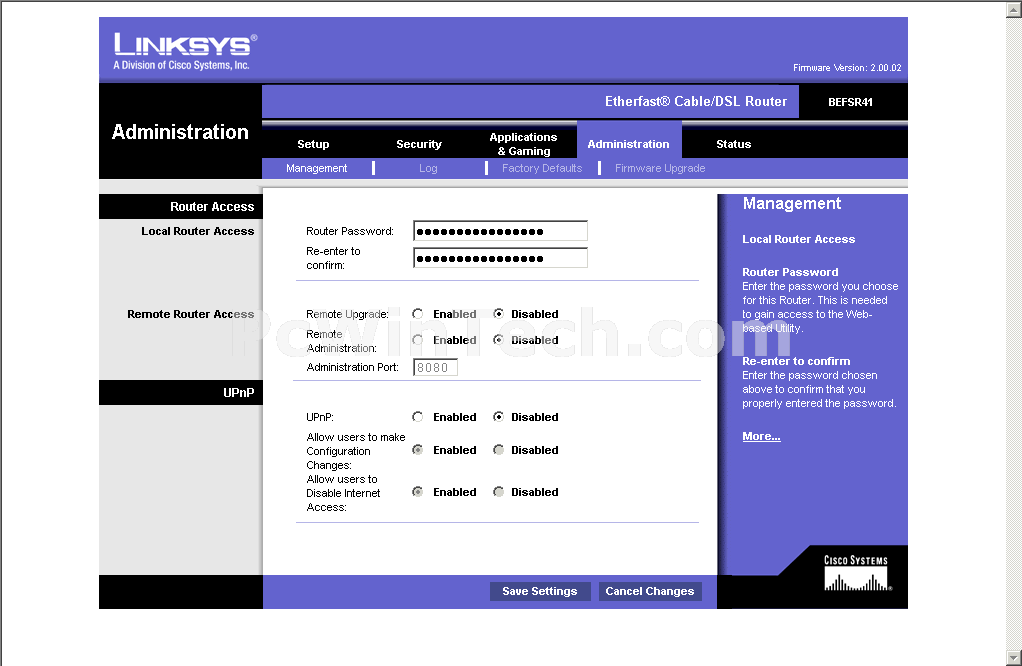The height and width of the screenshot is (666, 1022).
Task: Click the Firmware Version 2.00.02 text
Action: 847,68
